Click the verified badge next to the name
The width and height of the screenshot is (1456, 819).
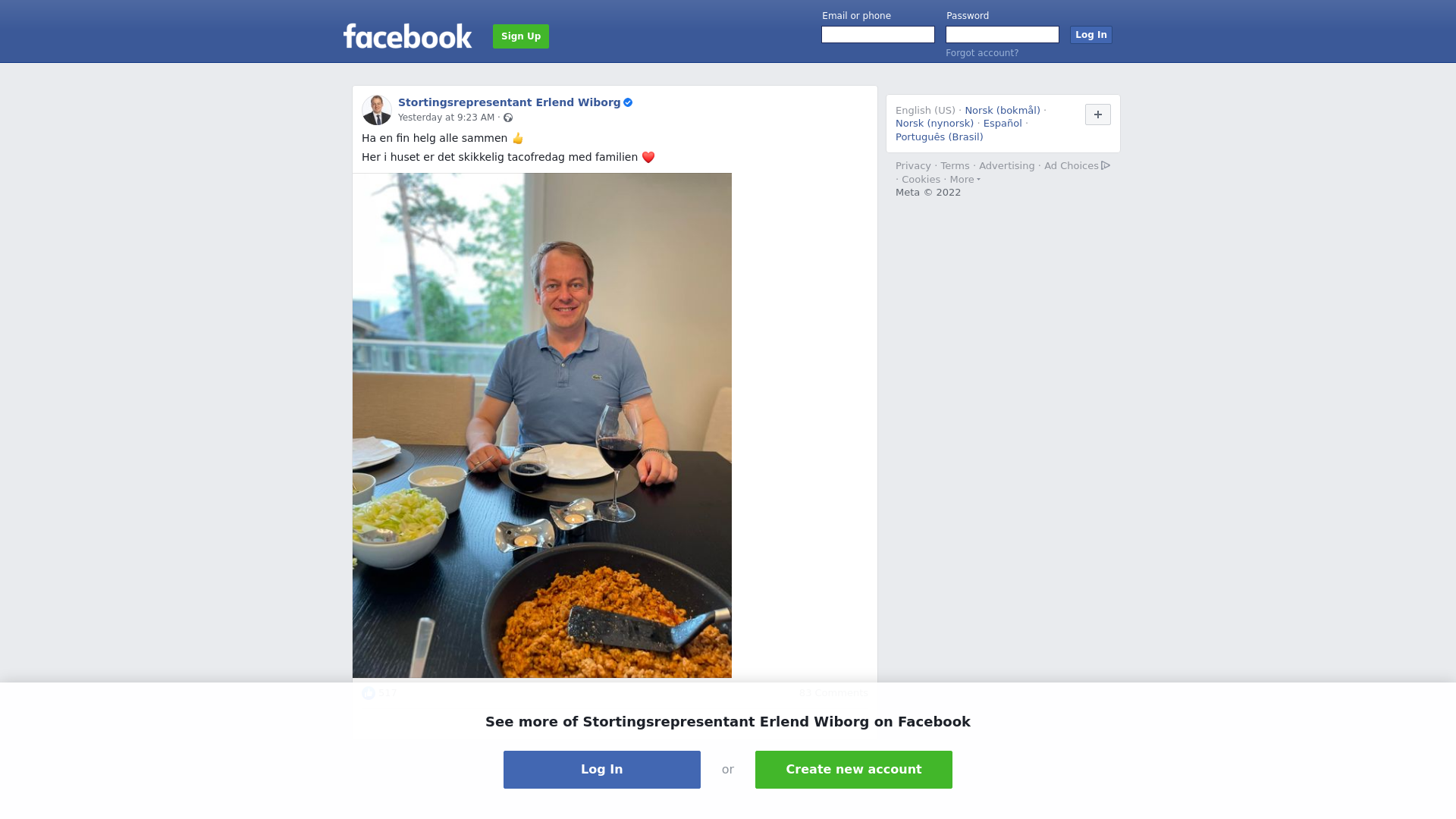click(628, 102)
